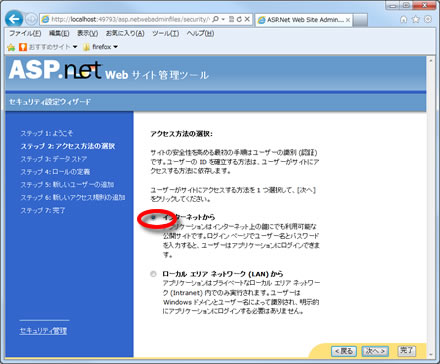Refresh the page with reload icon

[239, 19]
